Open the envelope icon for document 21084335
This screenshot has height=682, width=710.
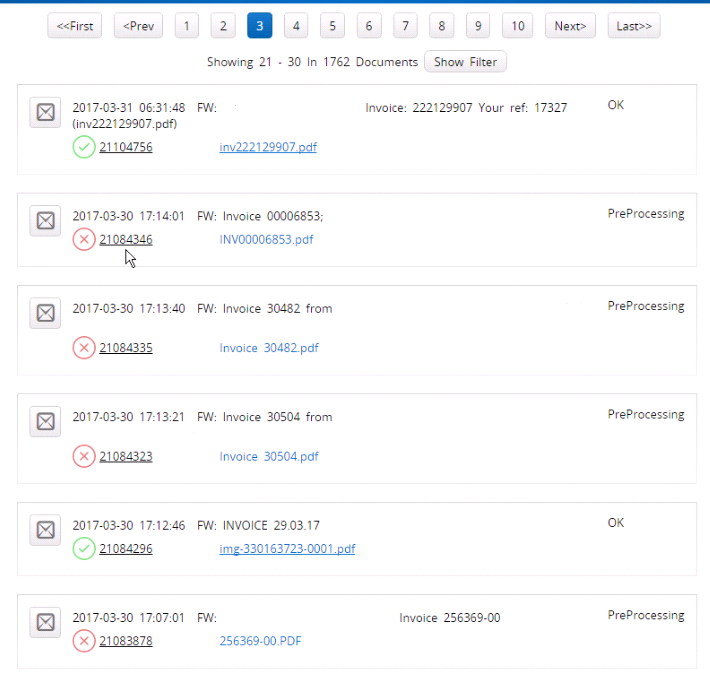click(x=45, y=313)
